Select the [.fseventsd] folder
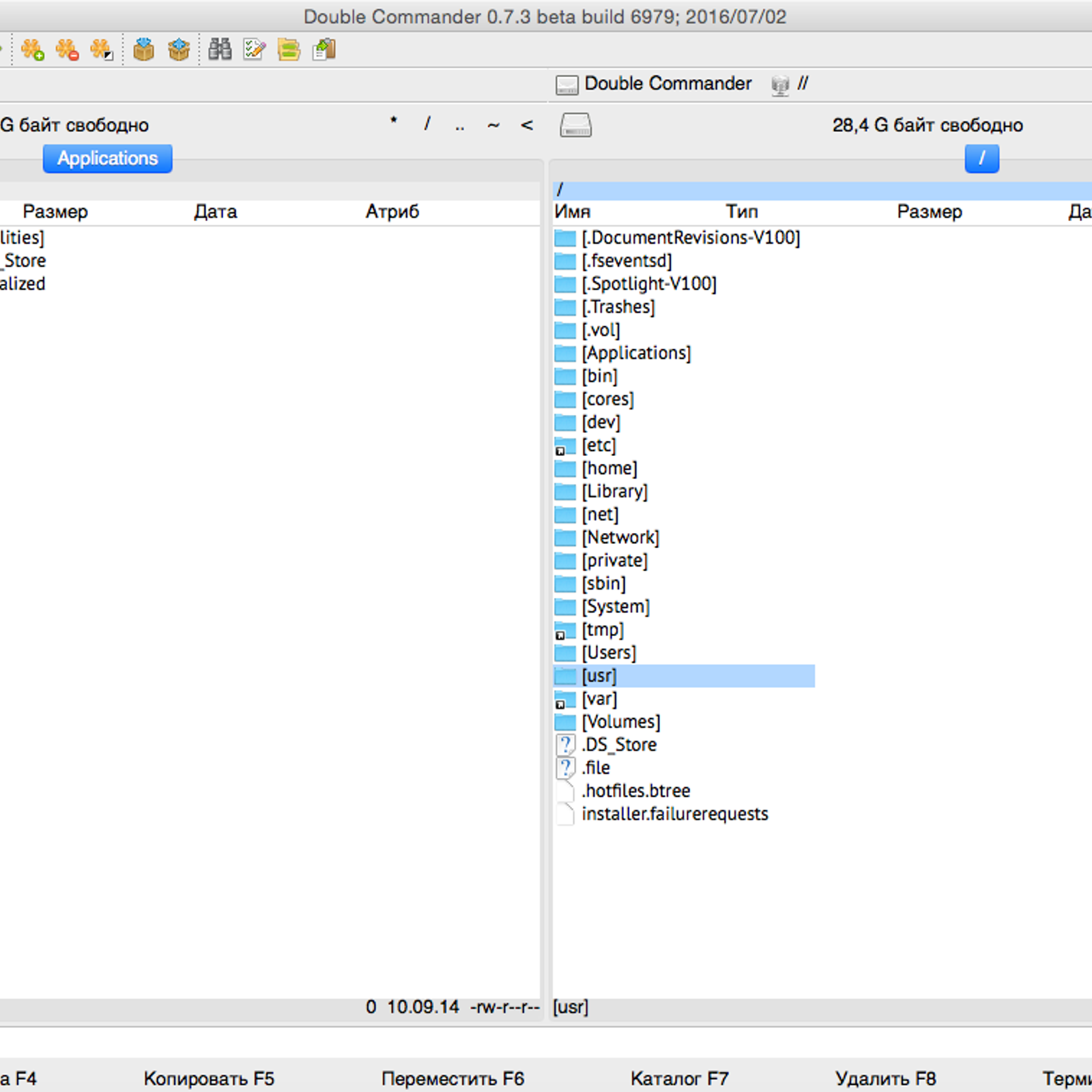The image size is (1092, 1092). pyautogui.click(x=627, y=261)
